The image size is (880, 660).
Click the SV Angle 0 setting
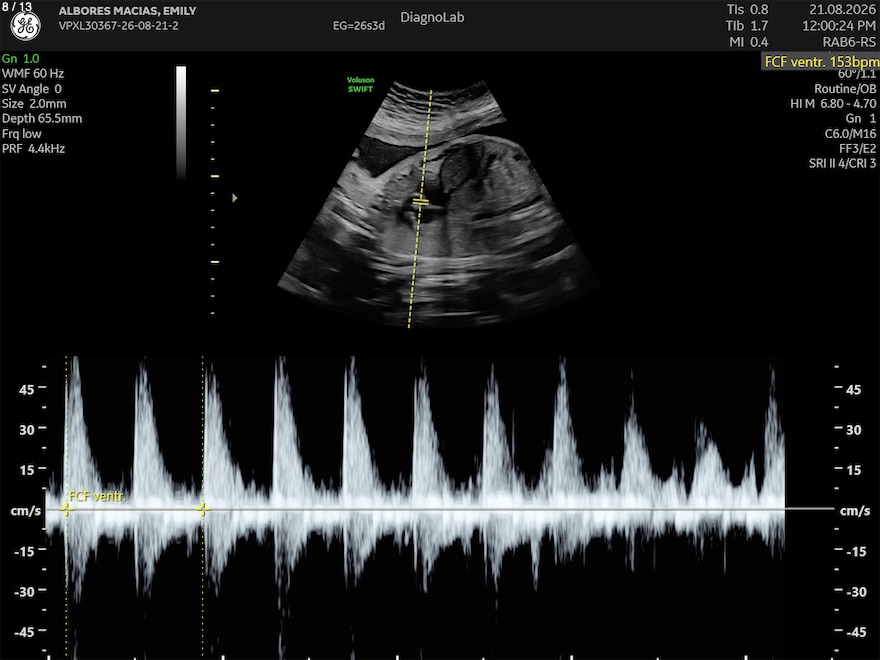(x=31, y=89)
